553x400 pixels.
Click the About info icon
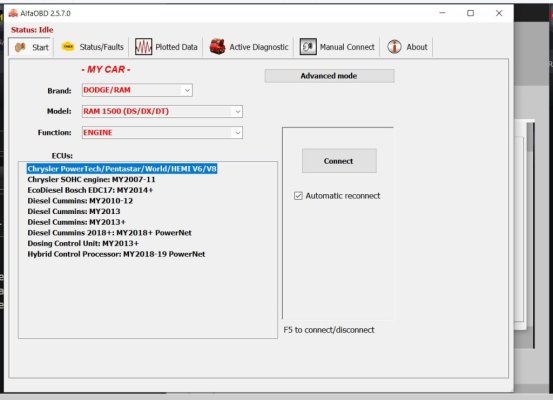click(x=394, y=47)
